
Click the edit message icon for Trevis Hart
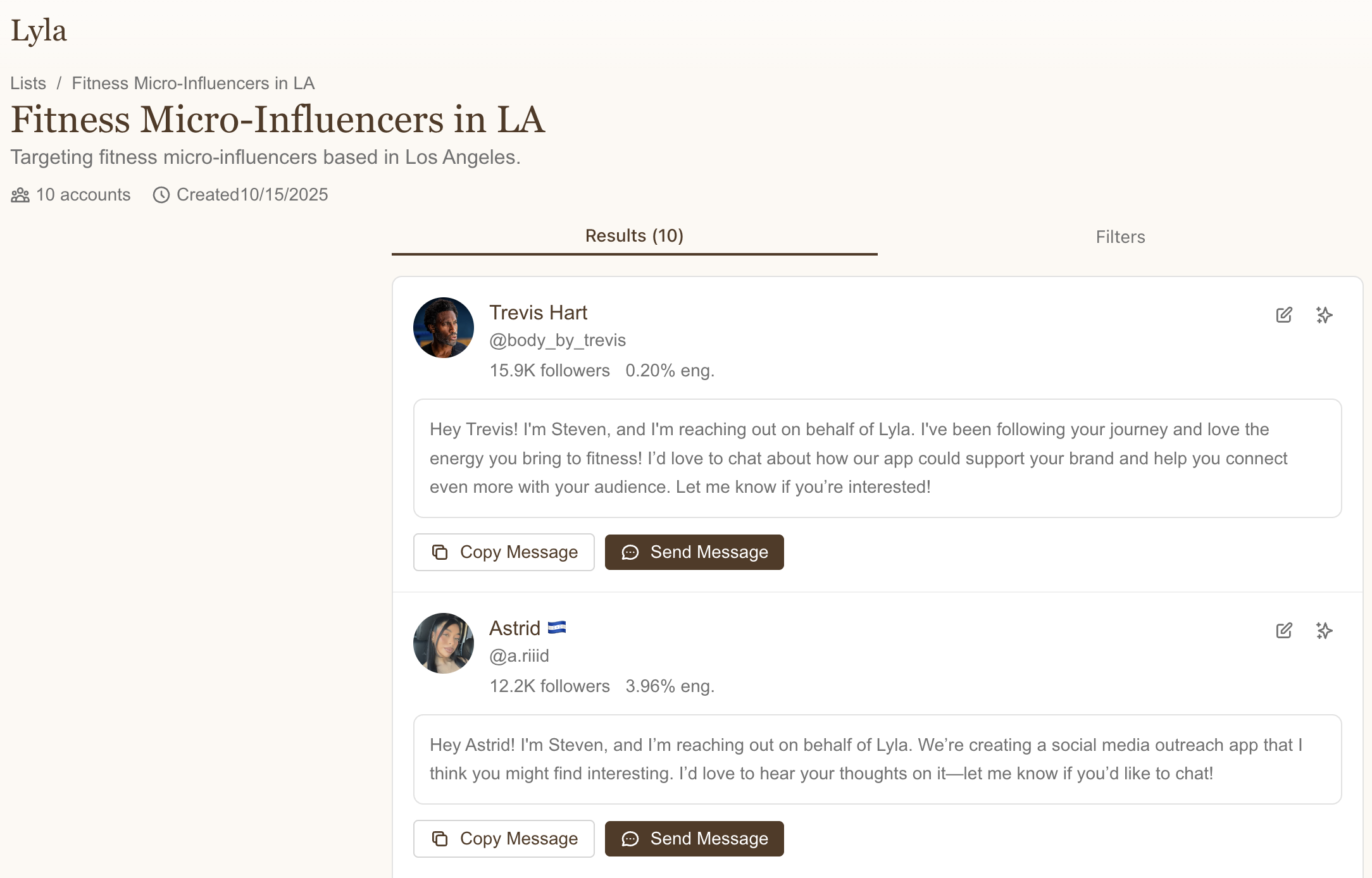coord(1283,315)
